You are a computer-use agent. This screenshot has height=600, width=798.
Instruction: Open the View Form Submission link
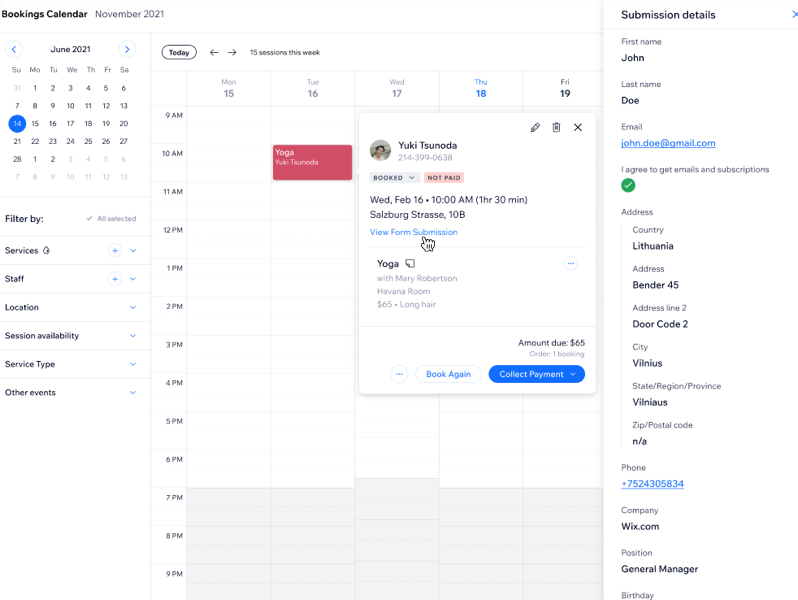(x=413, y=232)
